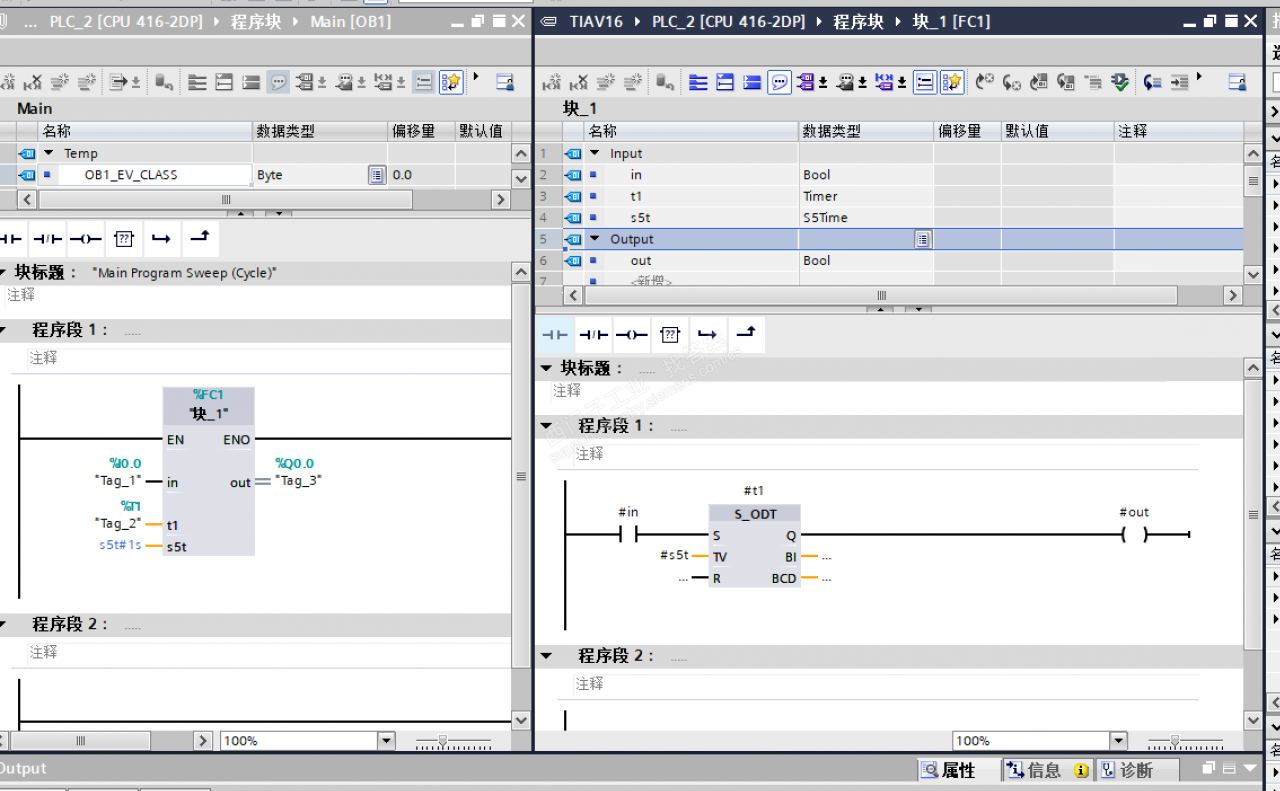Collapse the Temp section in Main interface

48,153
